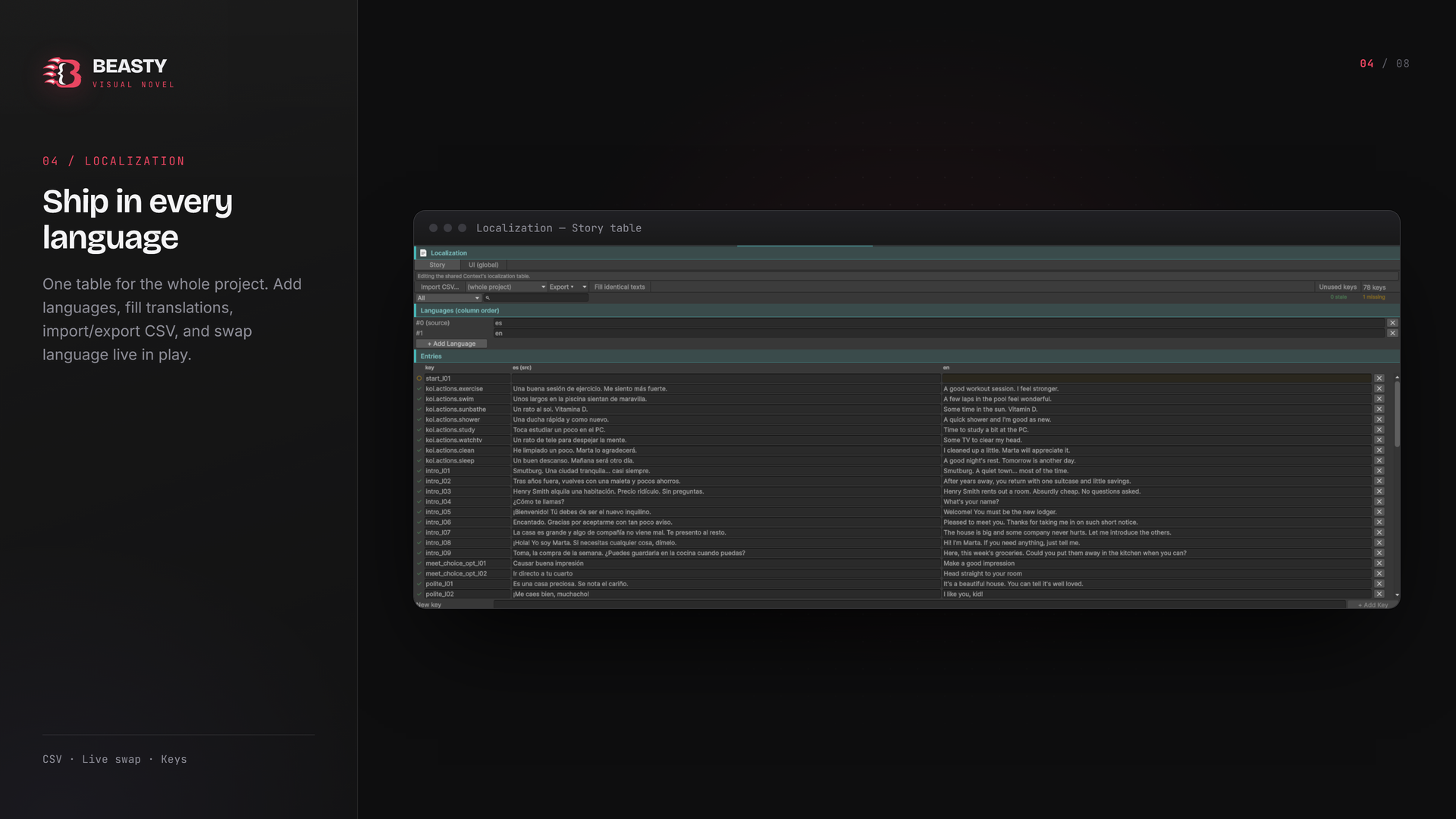Remove the es source language
1456x819 pixels.
[1392, 323]
